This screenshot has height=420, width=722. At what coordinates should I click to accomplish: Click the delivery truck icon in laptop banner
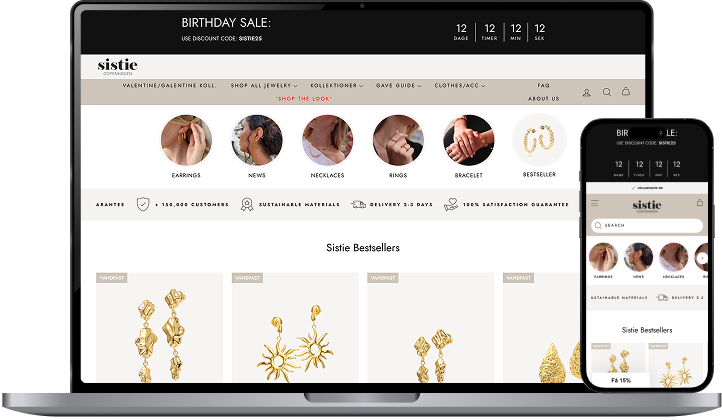(358, 204)
